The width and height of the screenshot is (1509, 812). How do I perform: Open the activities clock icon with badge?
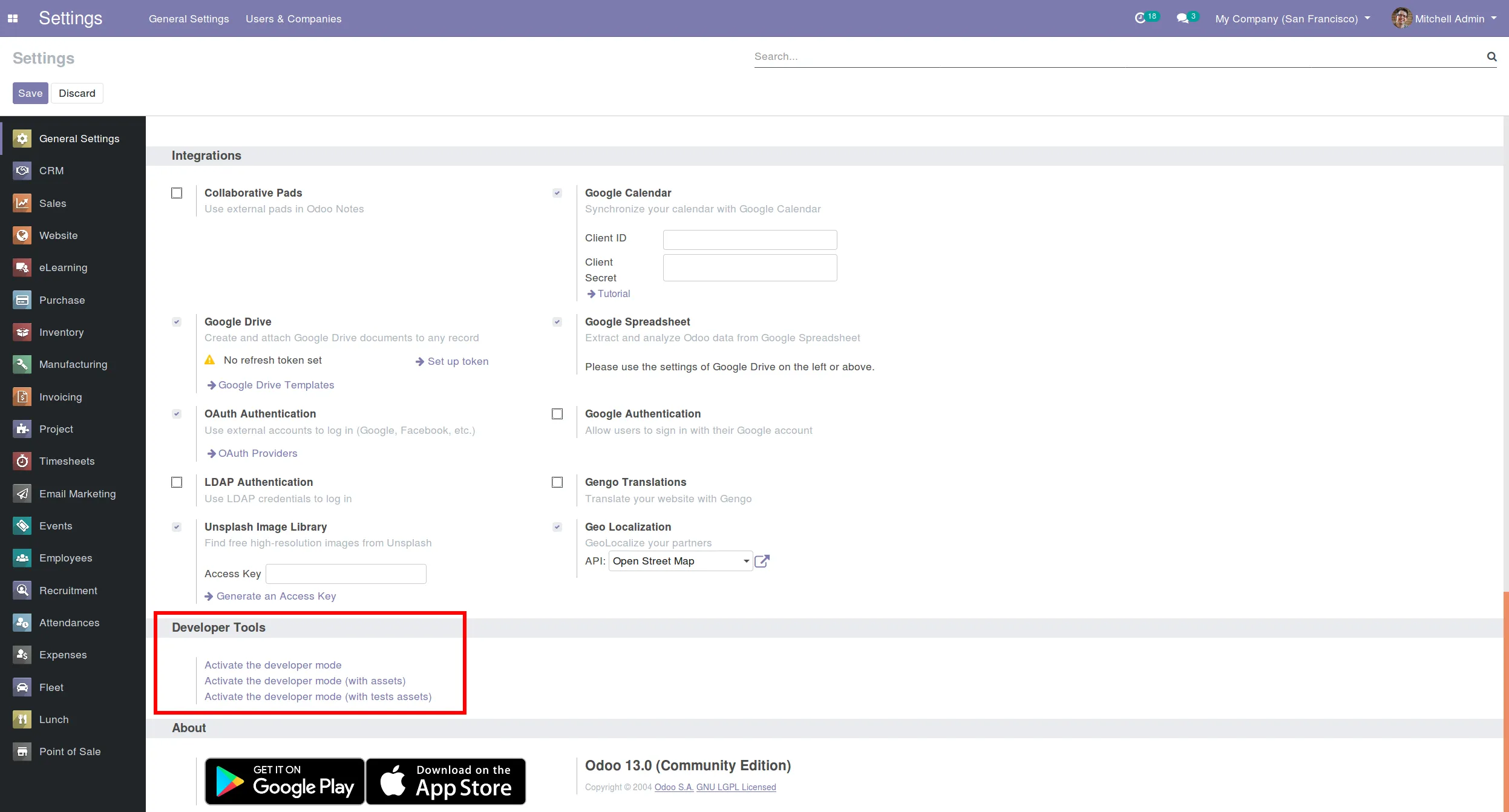tap(1141, 18)
